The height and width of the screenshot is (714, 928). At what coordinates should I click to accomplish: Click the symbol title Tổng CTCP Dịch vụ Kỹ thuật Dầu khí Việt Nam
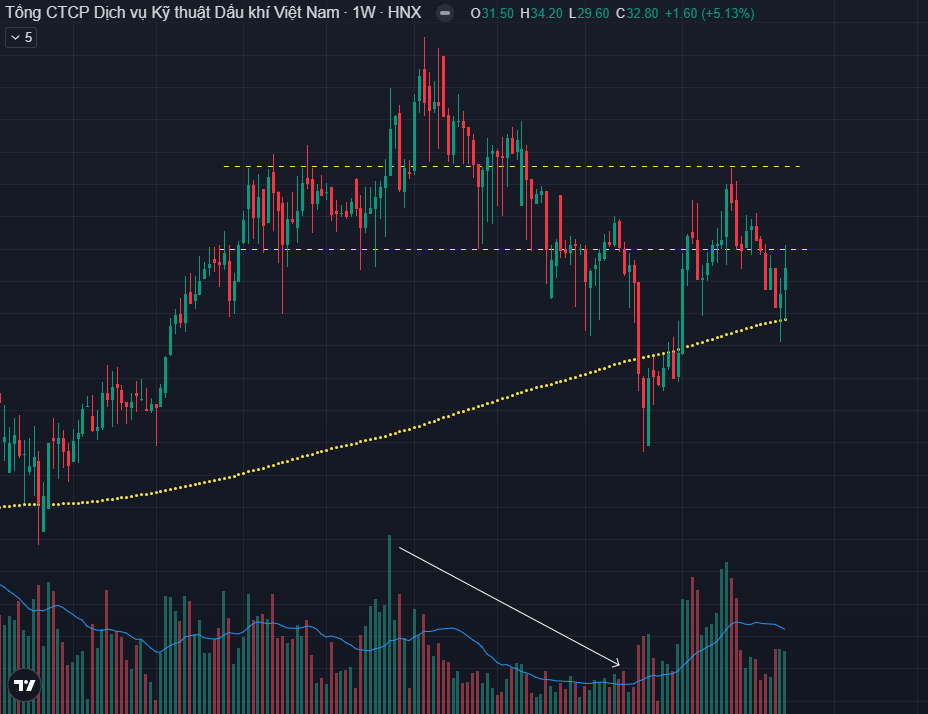coord(172,12)
